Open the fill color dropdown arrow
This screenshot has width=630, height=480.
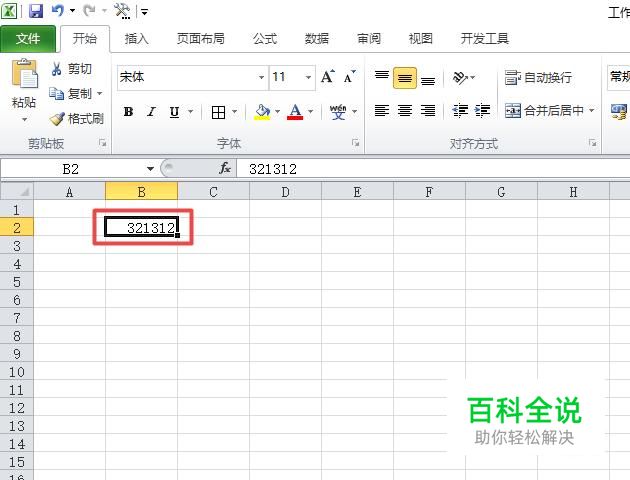click(278, 112)
